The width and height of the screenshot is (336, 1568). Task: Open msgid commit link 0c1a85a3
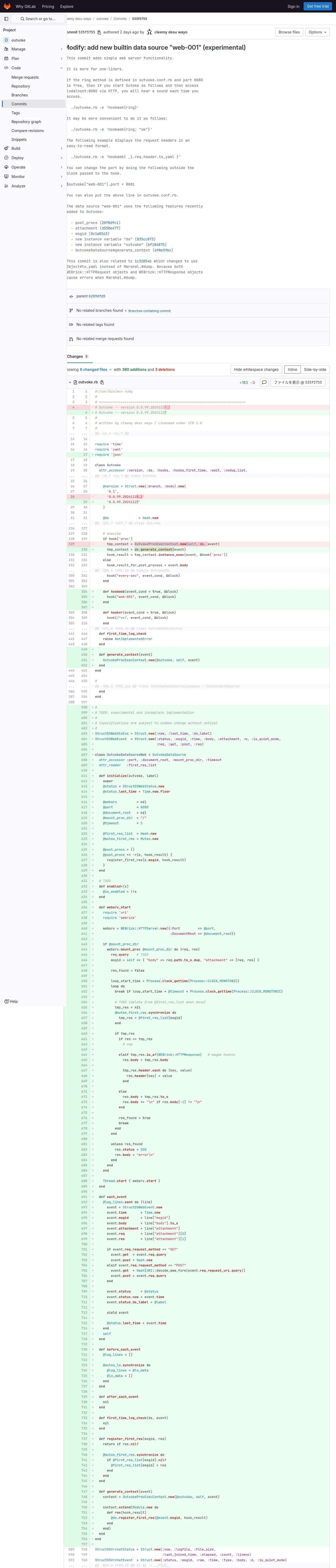[x=99, y=234]
